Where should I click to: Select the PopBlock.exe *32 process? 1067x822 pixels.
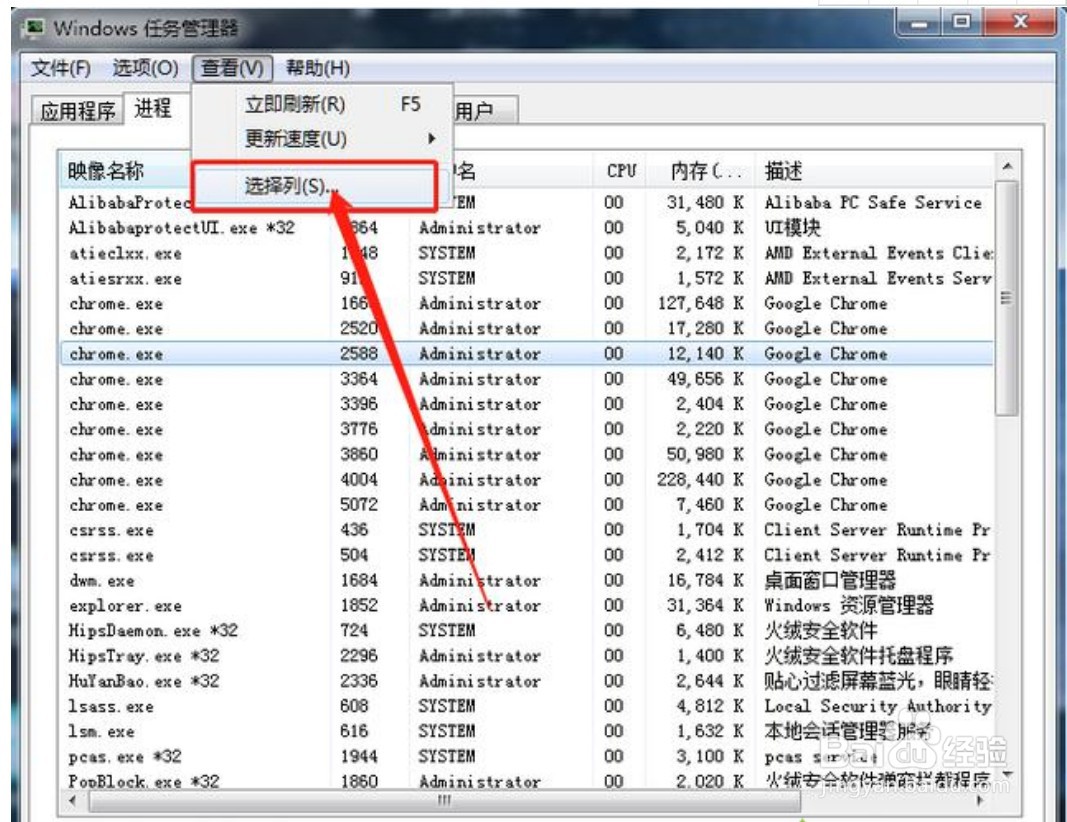[x=527, y=781]
